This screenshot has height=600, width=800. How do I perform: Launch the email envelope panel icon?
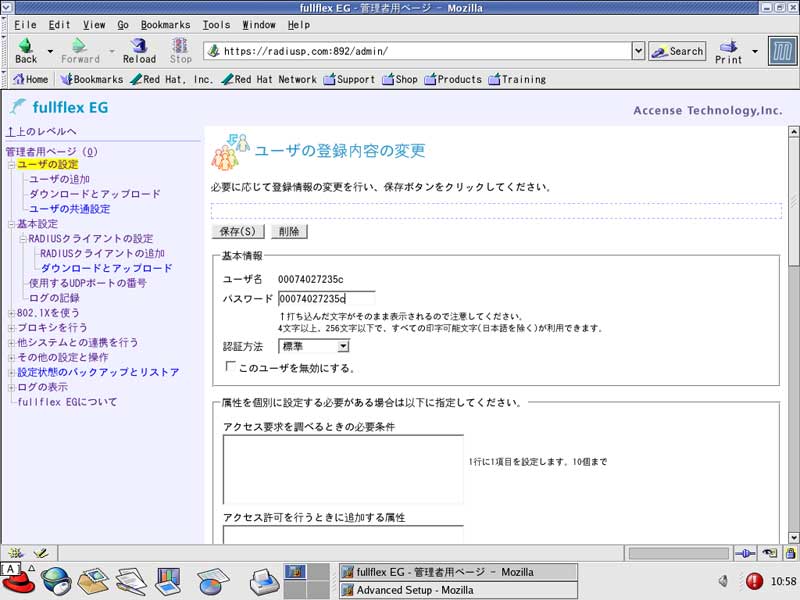point(93,581)
